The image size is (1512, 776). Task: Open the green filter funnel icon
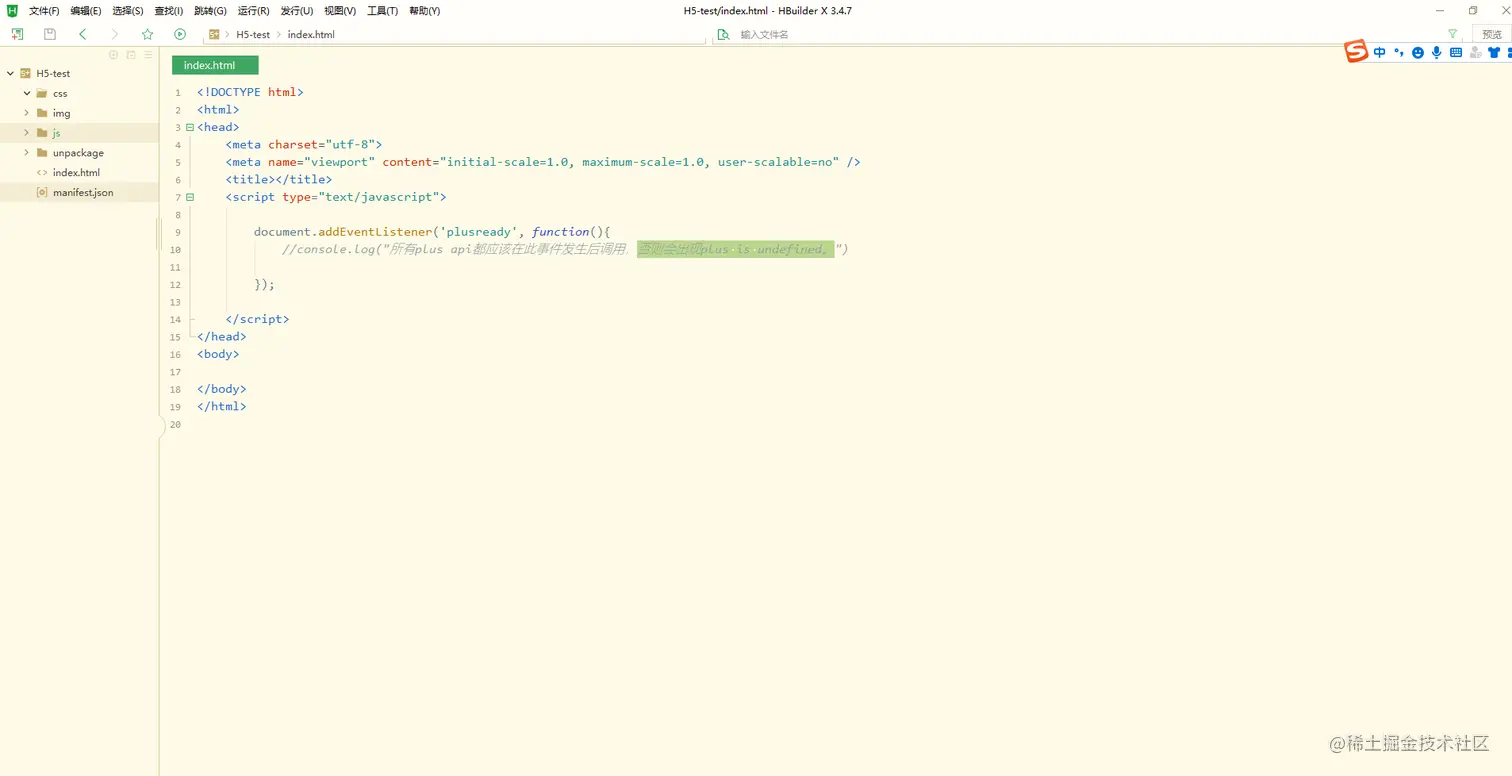1453,34
